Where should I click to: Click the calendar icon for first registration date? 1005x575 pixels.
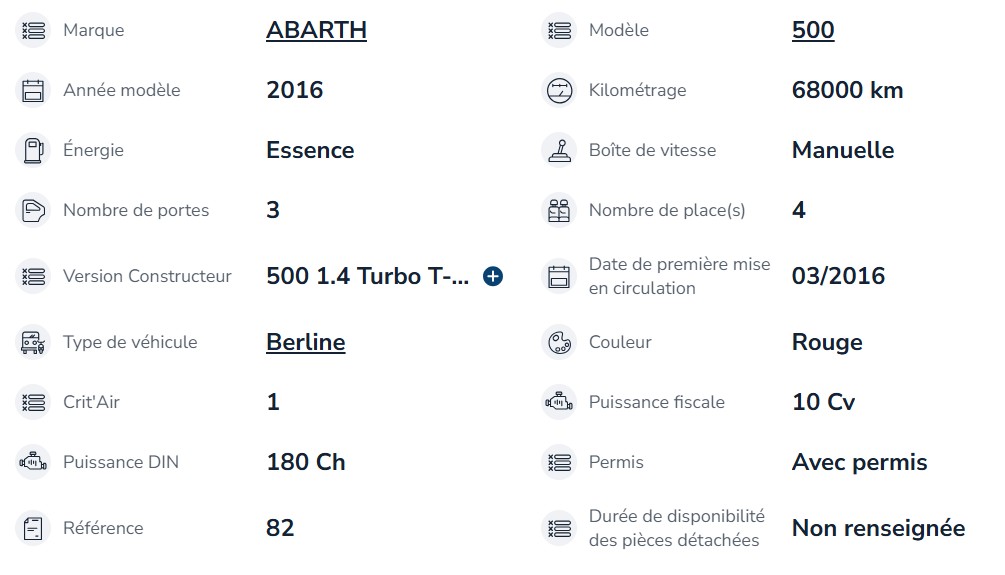click(559, 276)
